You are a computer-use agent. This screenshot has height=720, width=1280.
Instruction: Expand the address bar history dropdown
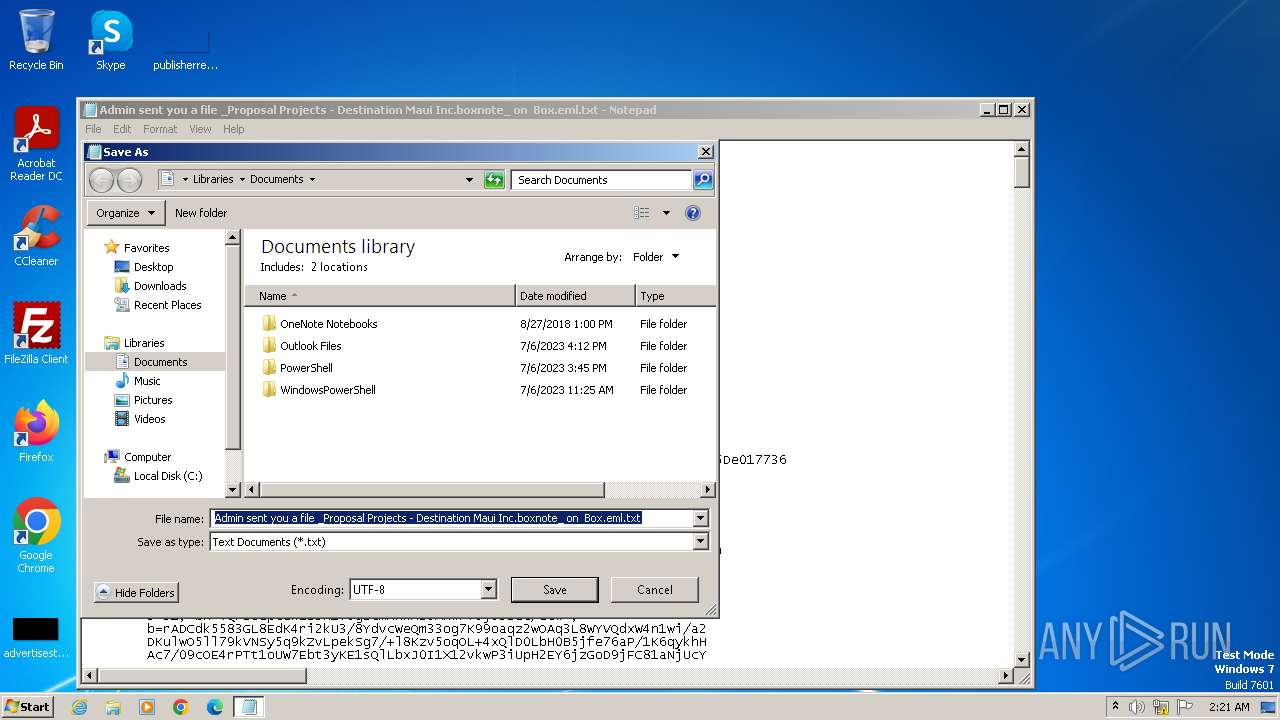tap(469, 180)
